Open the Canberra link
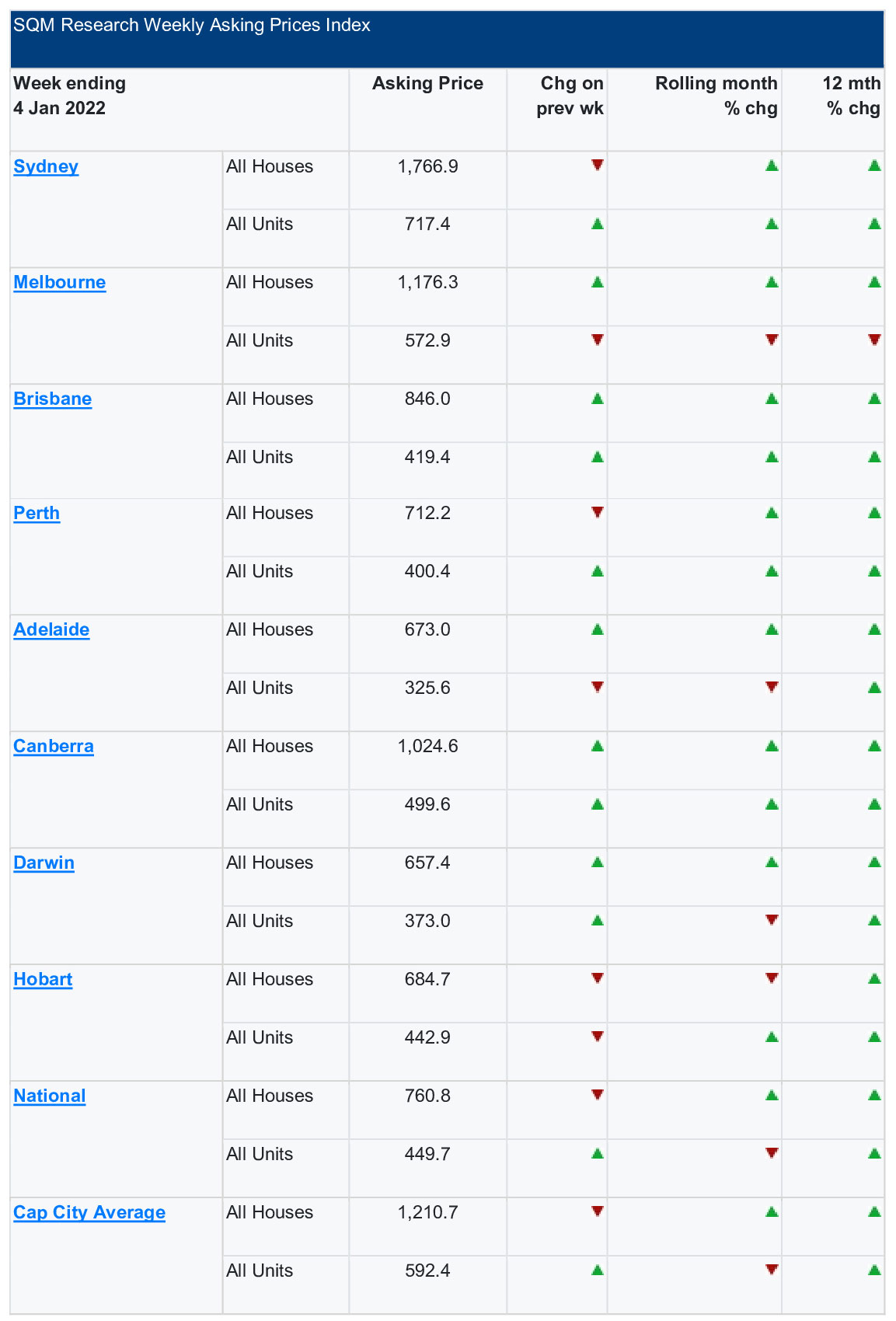Screen dimensions: 896x1321 point(54,746)
